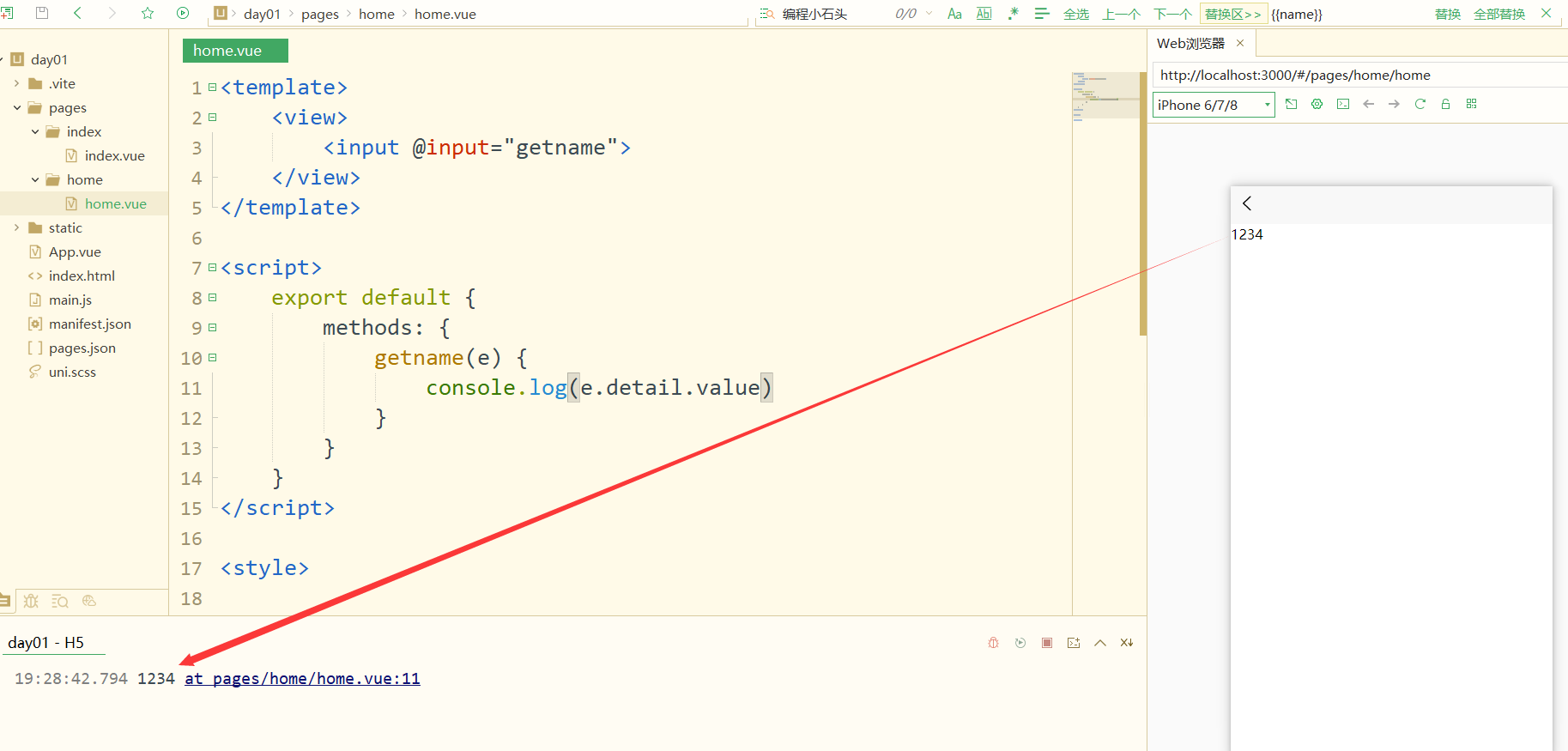Go back with the left chevron in top toolbar
This screenshot has height=751, width=1568.
[x=78, y=13]
